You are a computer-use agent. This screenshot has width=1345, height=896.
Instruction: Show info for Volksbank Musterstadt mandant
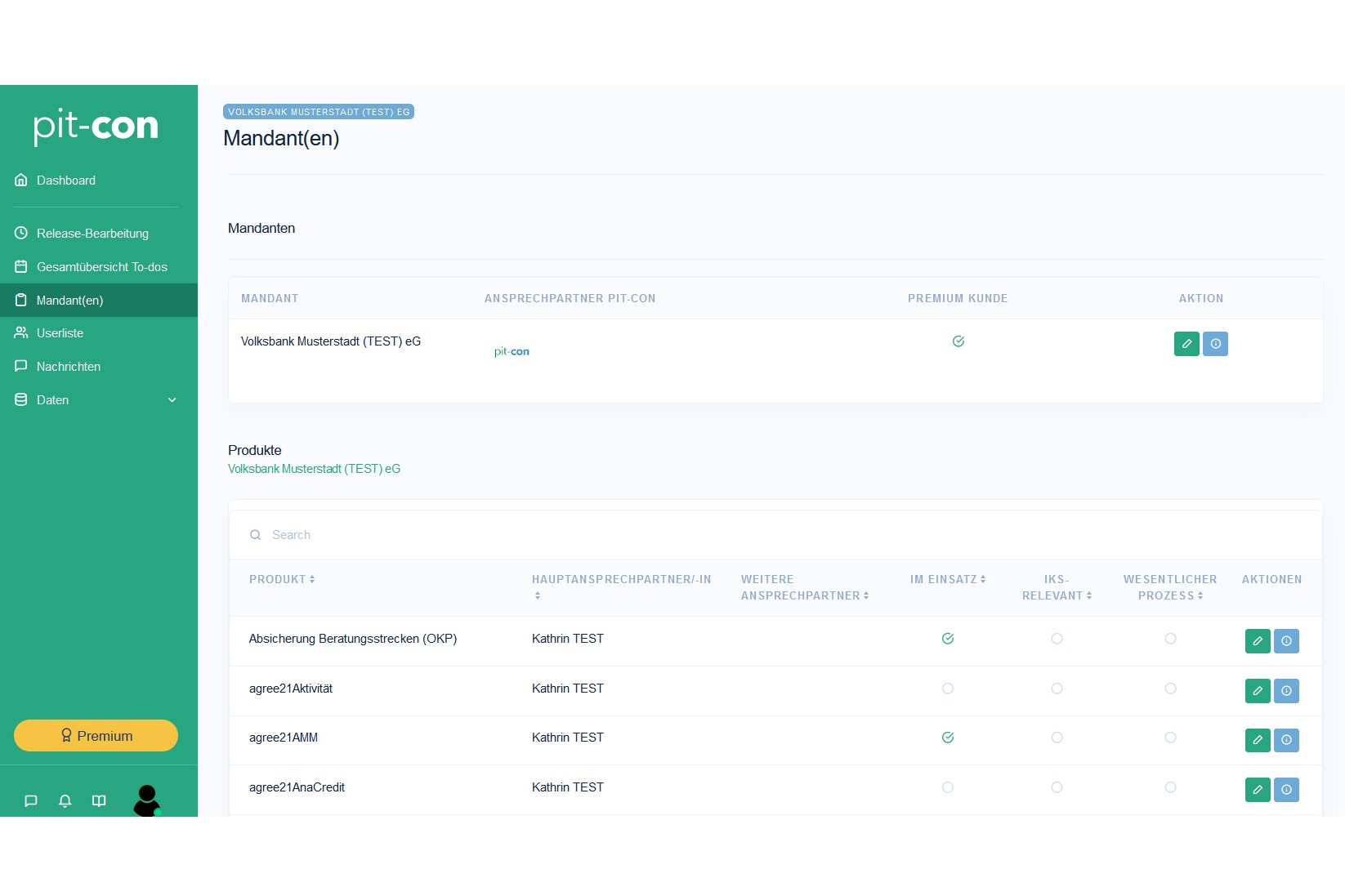tap(1215, 344)
